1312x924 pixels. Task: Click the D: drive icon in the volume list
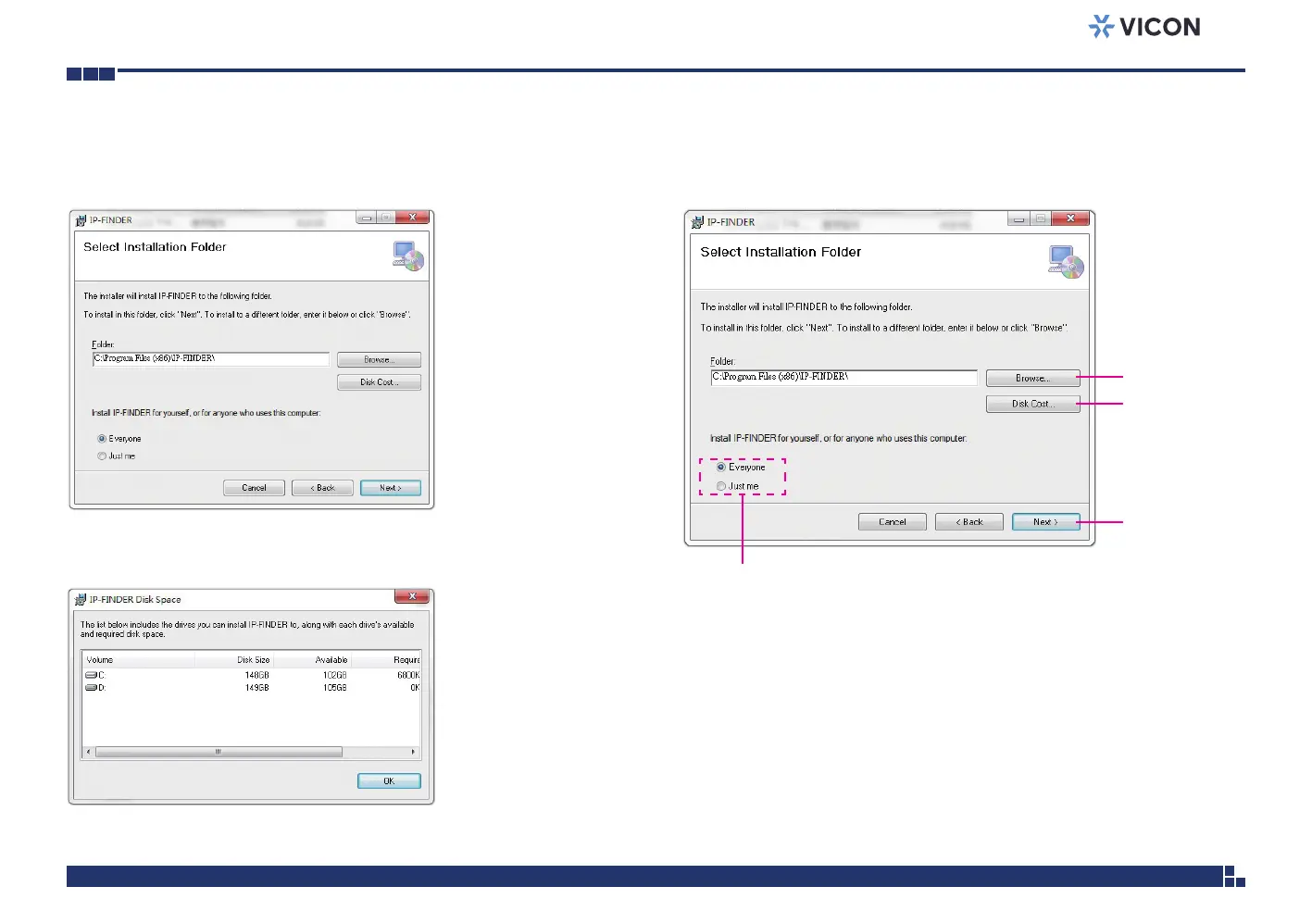pos(91,688)
